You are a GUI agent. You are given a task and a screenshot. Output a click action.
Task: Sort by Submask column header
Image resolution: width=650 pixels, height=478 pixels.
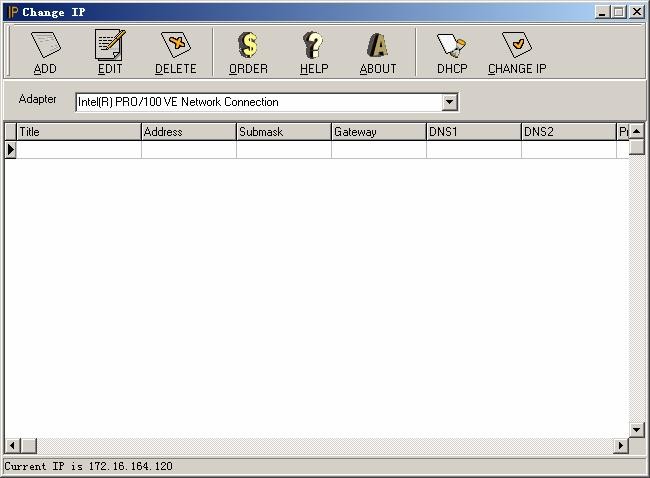click(x=284, y=132)
